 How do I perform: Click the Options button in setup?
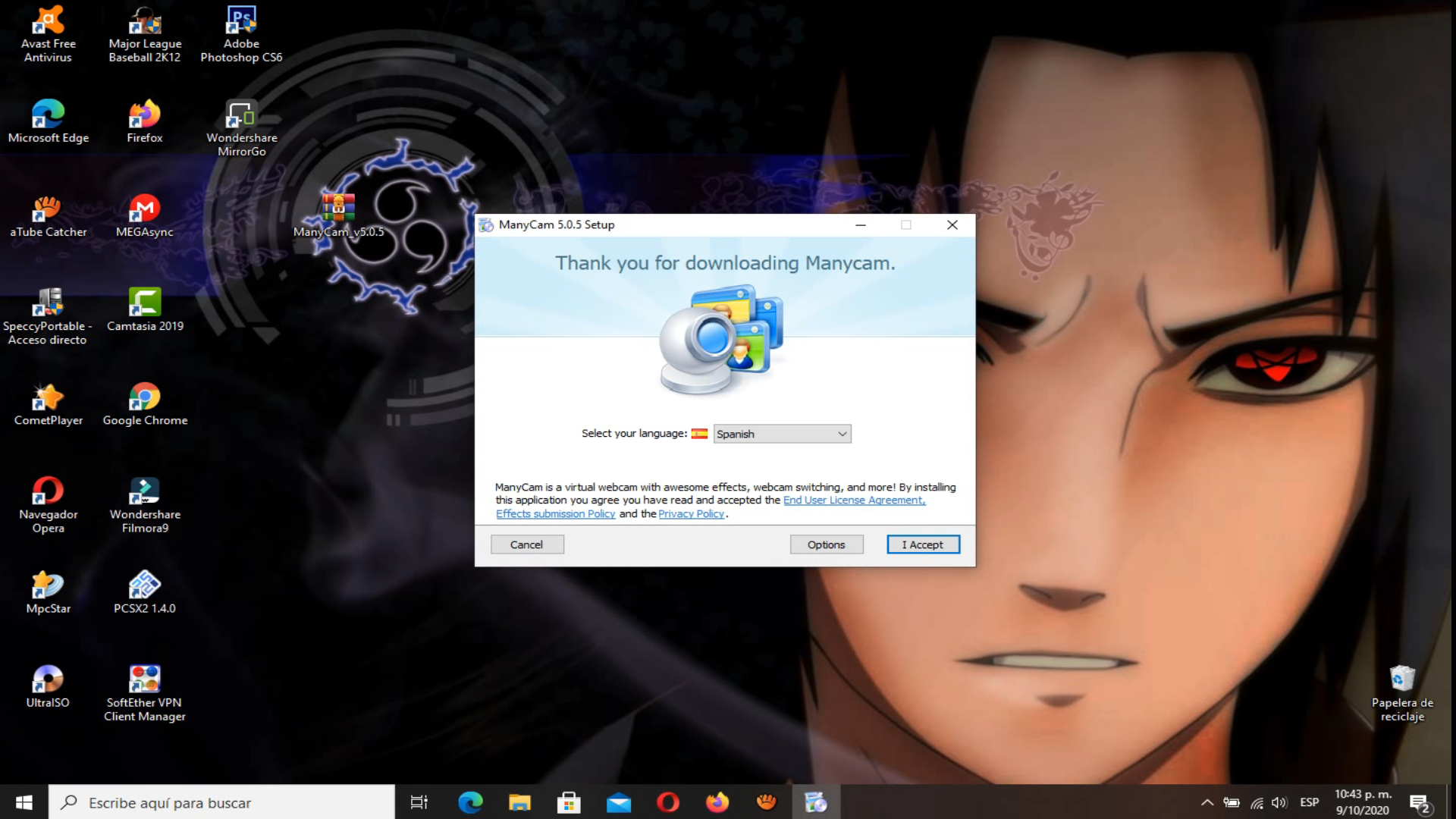[826, 544]
